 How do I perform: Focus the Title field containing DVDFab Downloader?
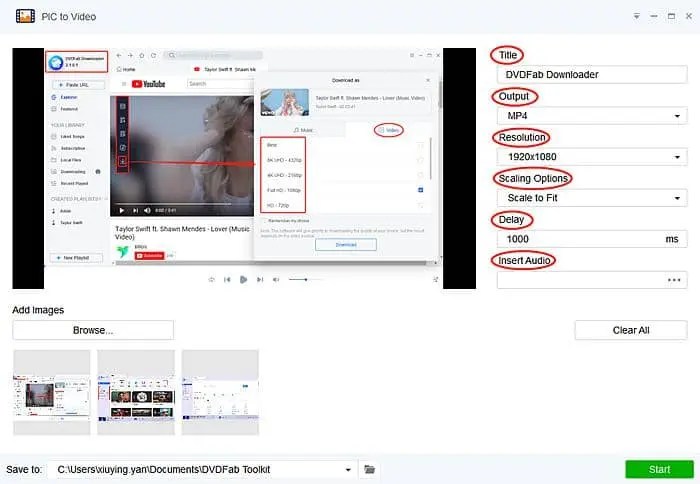(x=592, y=75)
